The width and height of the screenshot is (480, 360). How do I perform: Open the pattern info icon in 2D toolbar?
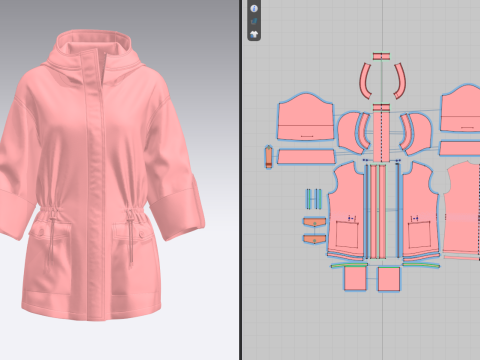pyautogui.click(x=254, y=8)
